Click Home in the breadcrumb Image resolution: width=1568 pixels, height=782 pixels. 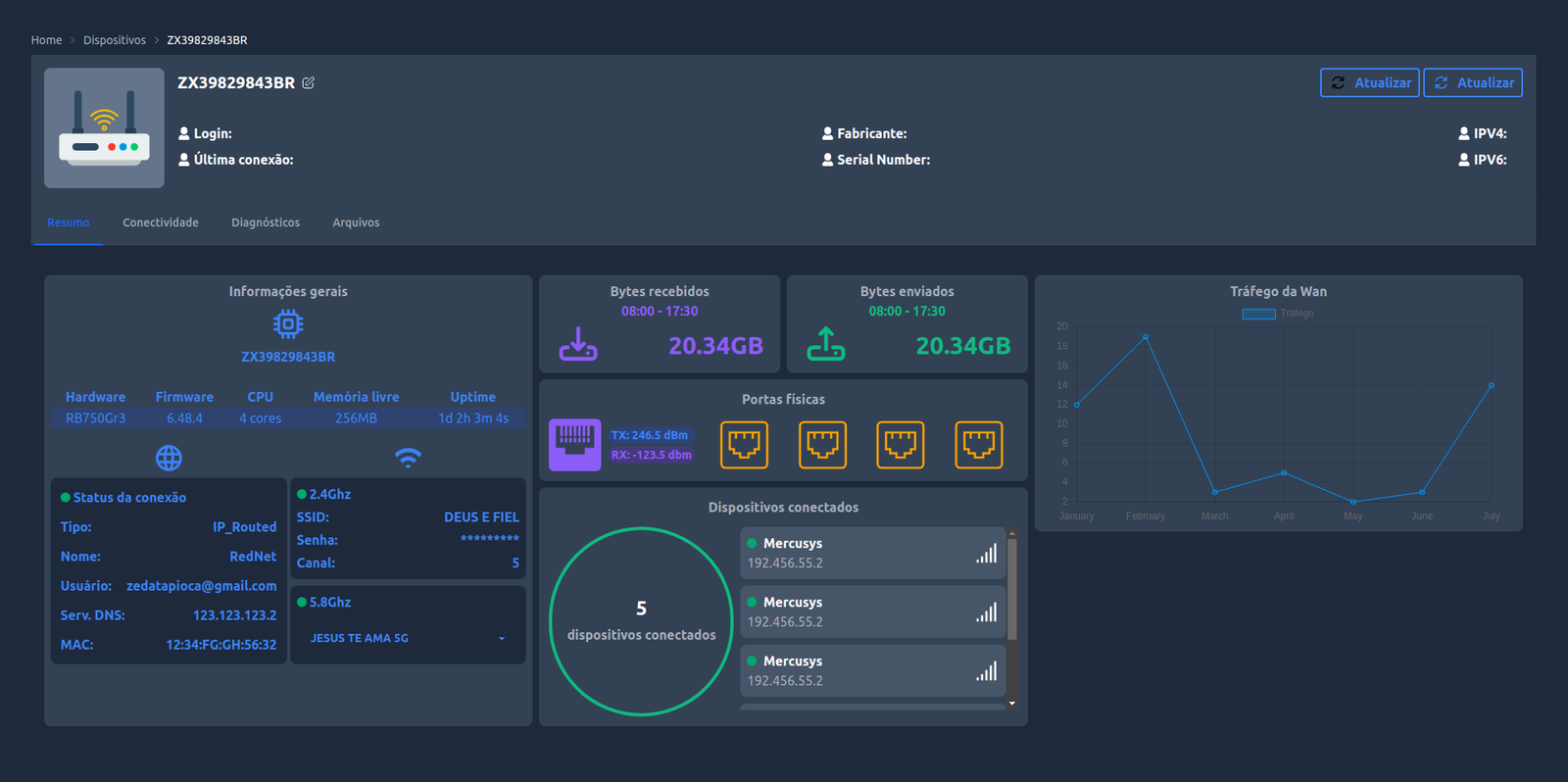(46, 40)
